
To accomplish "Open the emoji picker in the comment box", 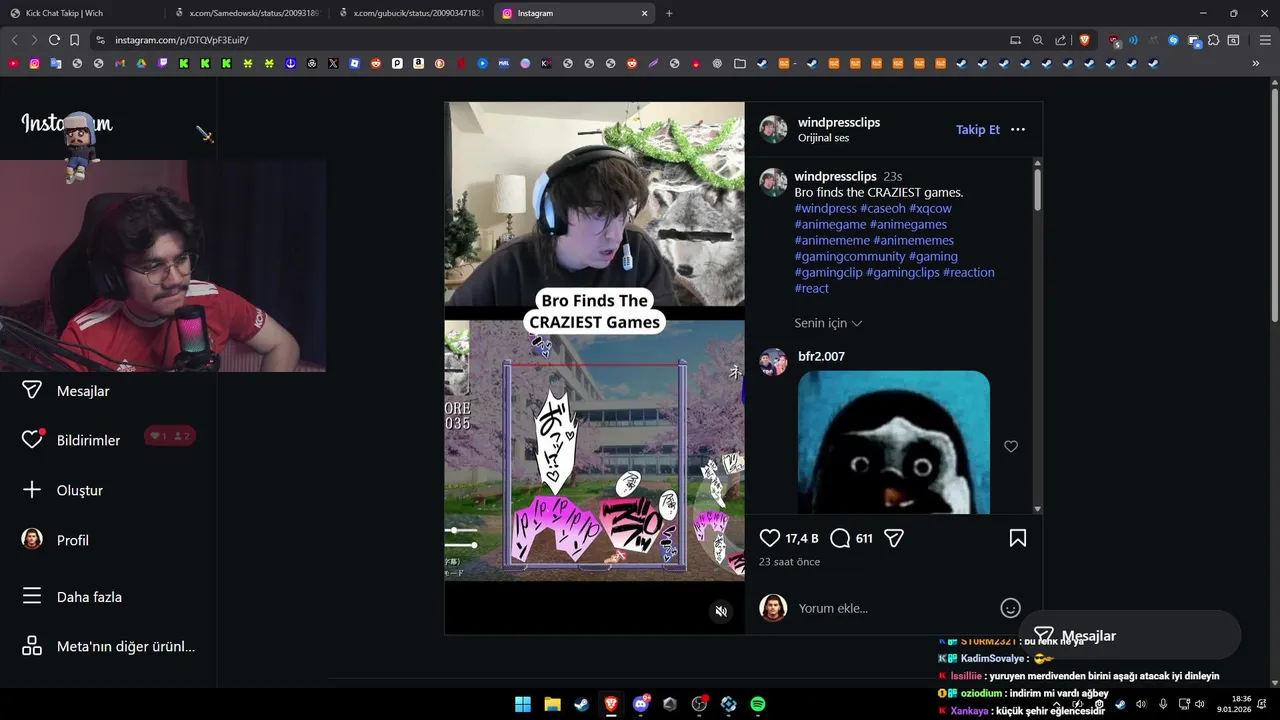I will (1010, 608).
